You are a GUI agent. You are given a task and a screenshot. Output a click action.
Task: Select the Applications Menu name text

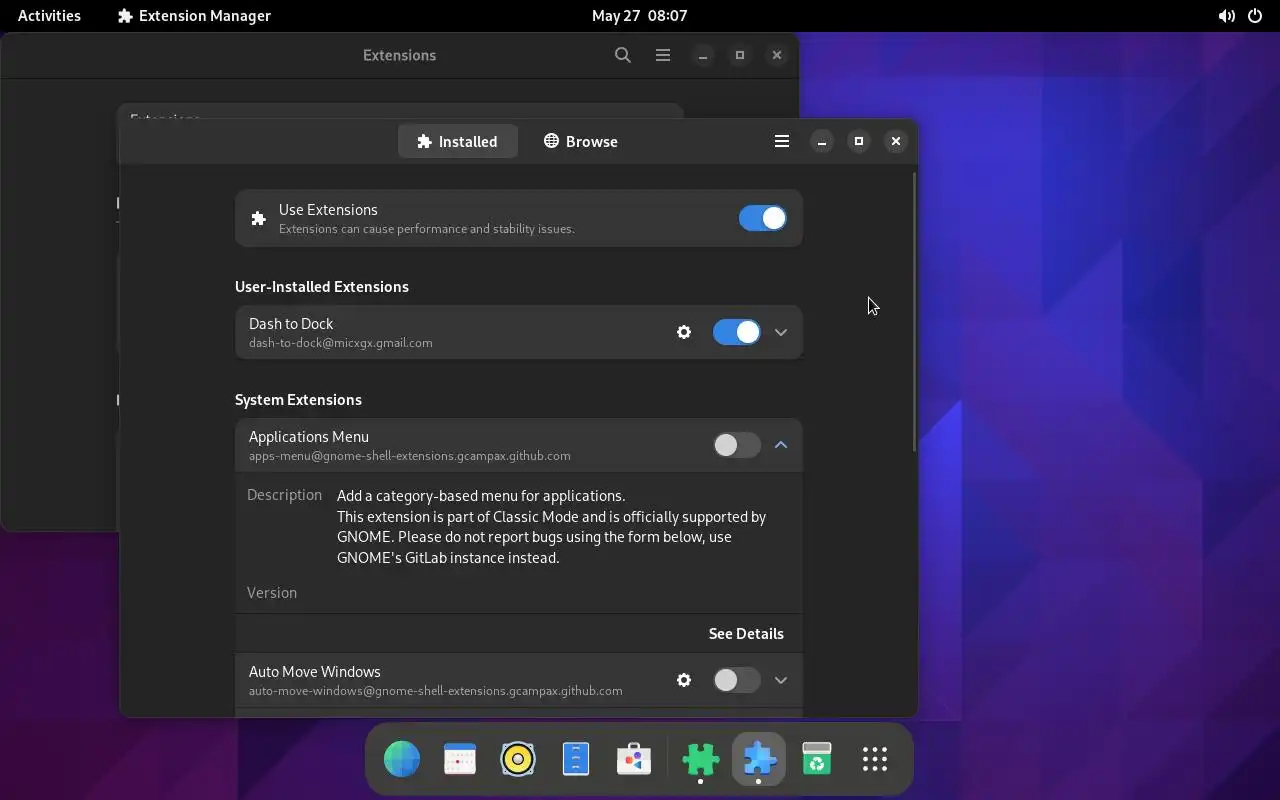(309, 437)
